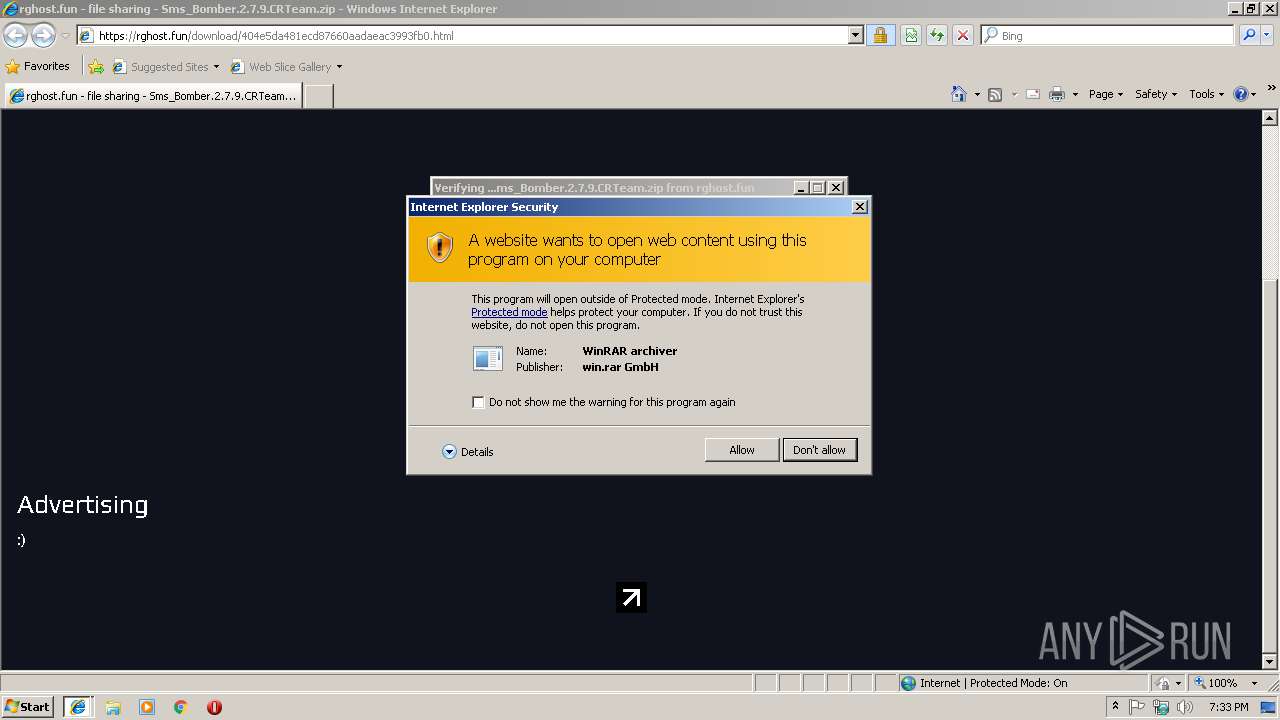Open Windows Explorer folder in taskbar
The width and height of the screenshot is (1280, 720).
113,707
